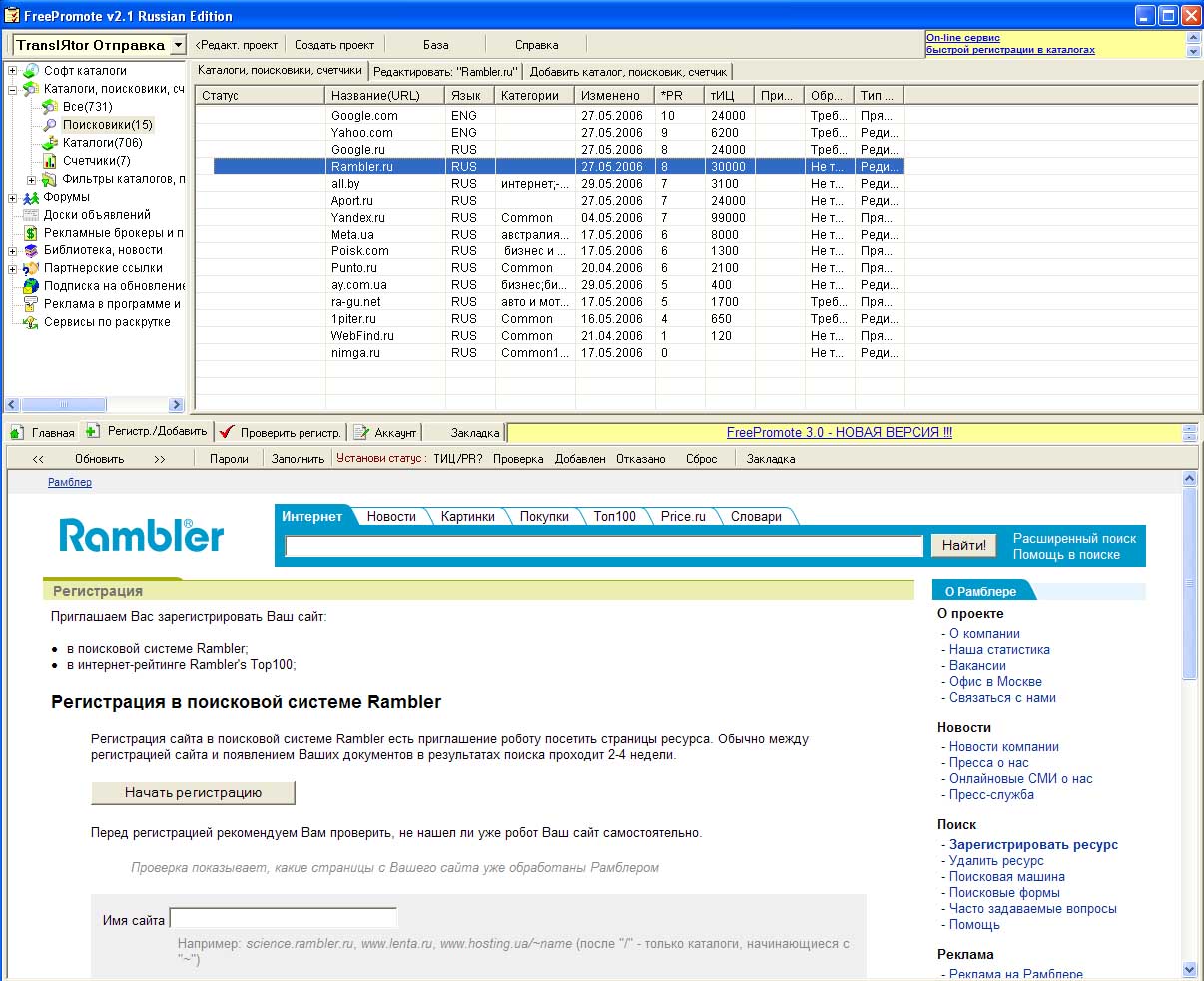This screenshot has width=1204, height=981.
Task: Open the База menu
Action: click(435, 45)
